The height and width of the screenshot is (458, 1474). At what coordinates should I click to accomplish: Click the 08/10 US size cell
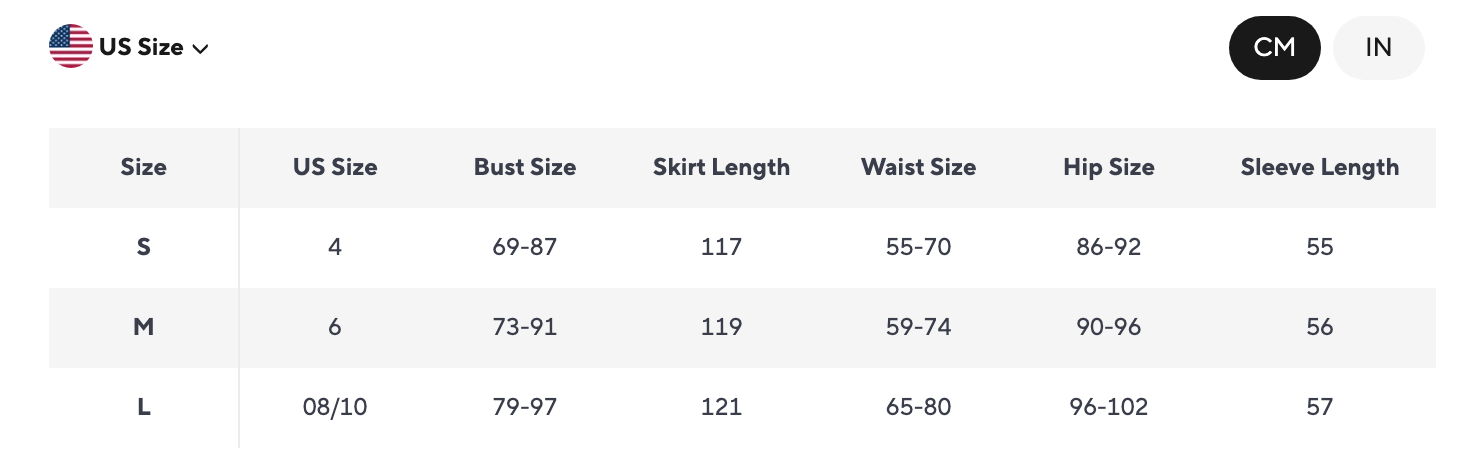335,407
